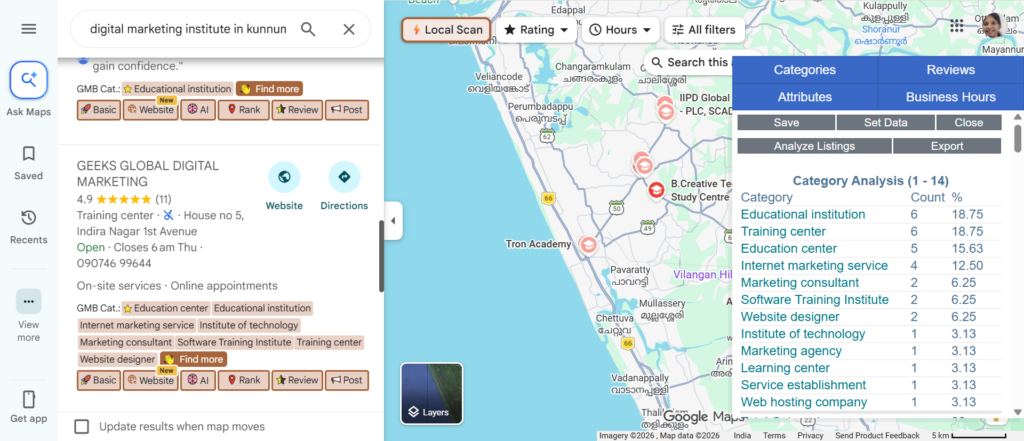Click Find more under Geeks Global categories

tap(193, 359)
